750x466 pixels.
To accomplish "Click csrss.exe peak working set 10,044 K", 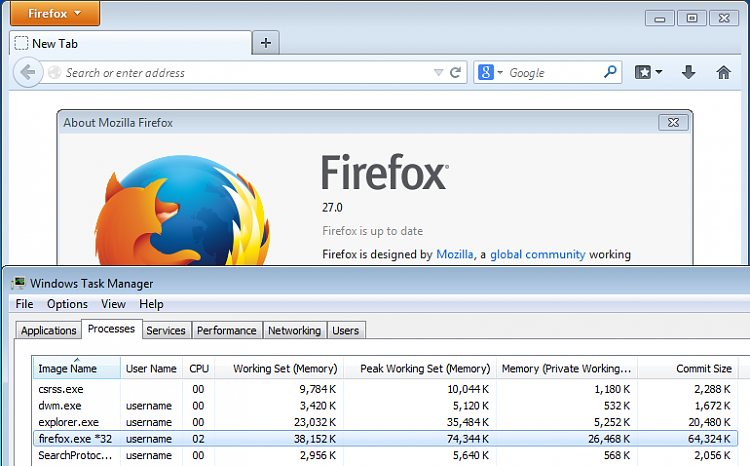I will [468, 389].
